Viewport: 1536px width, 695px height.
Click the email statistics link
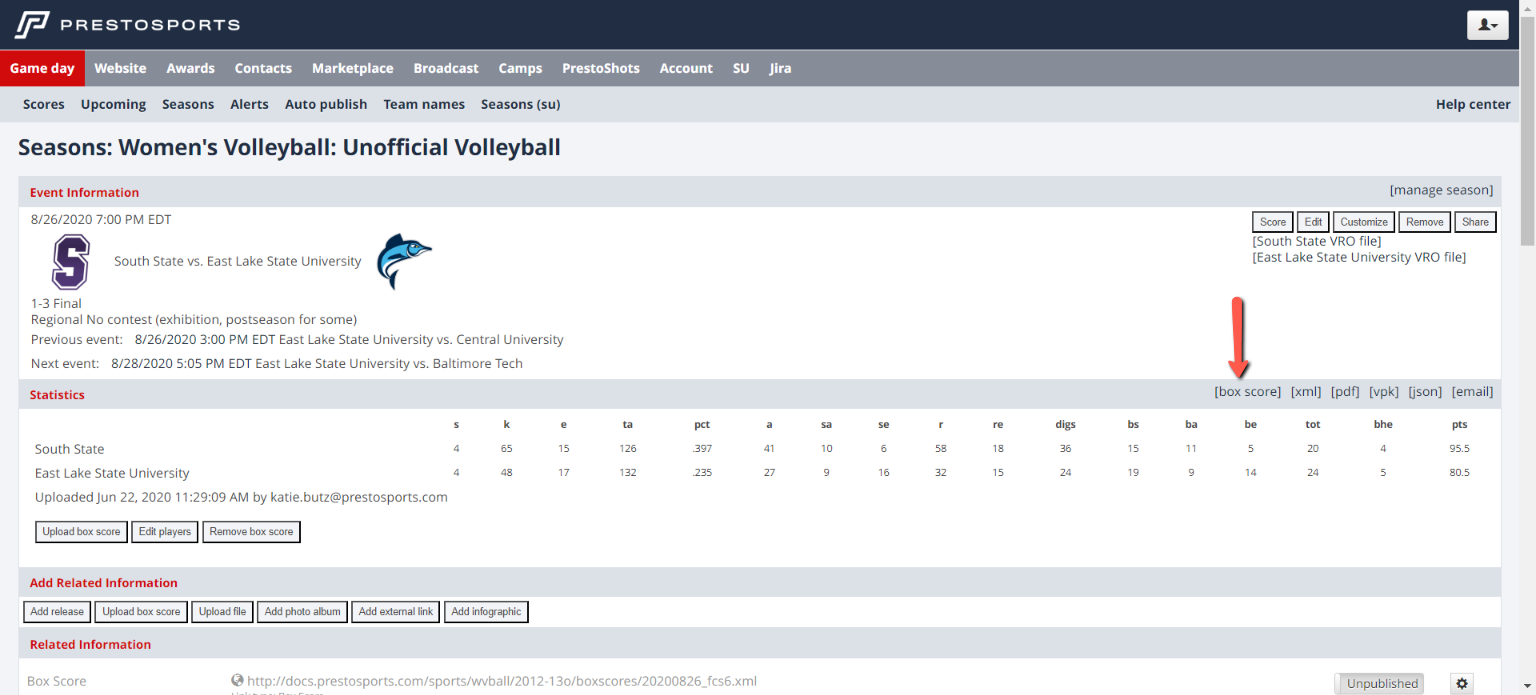pos(1472,392)
